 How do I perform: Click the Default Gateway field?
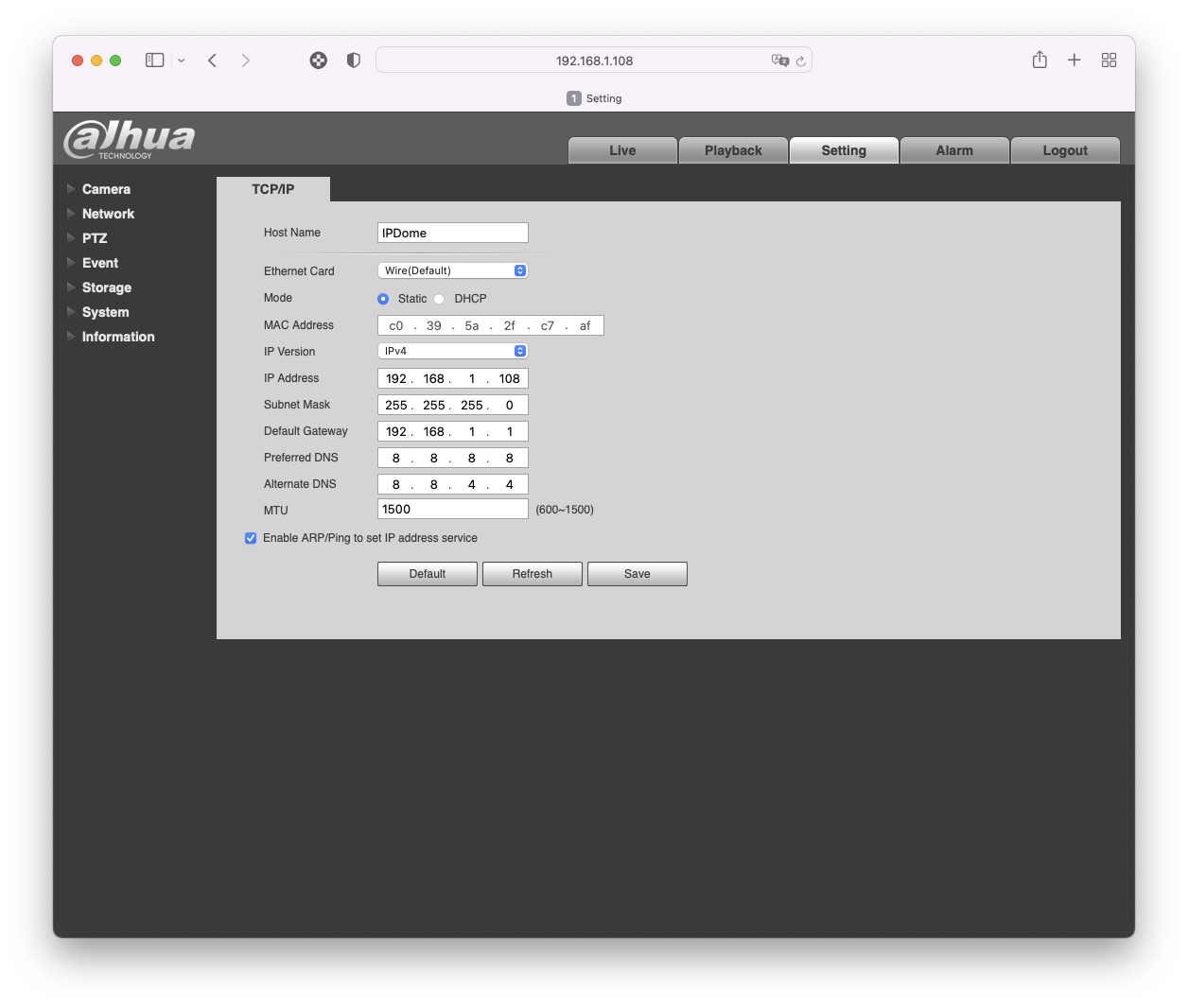453,431
